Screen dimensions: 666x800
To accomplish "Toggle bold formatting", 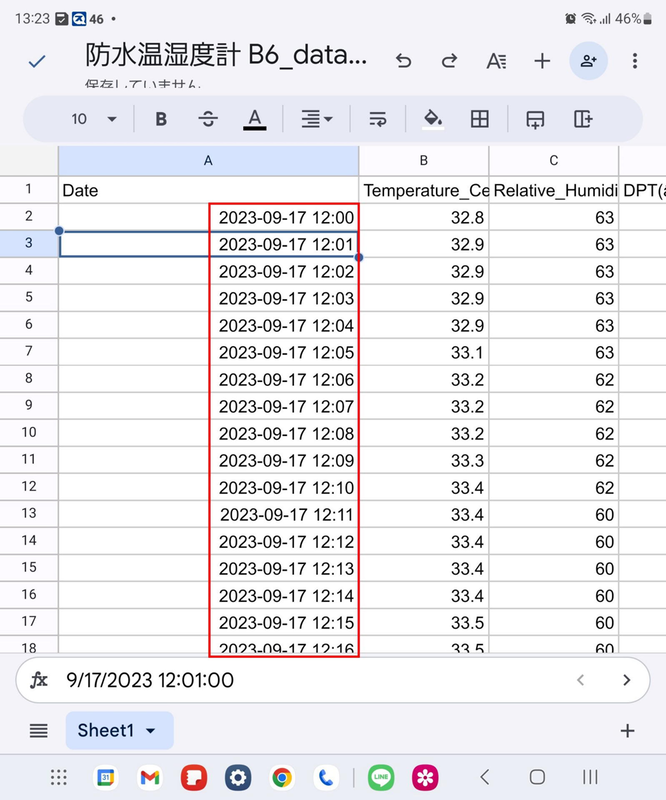I will (161, 119).
